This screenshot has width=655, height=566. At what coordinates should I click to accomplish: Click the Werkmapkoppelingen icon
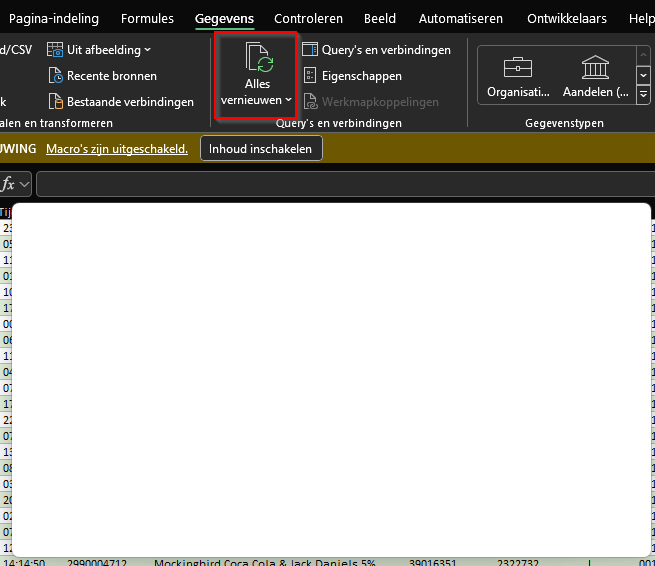click(x=310, y=102)
